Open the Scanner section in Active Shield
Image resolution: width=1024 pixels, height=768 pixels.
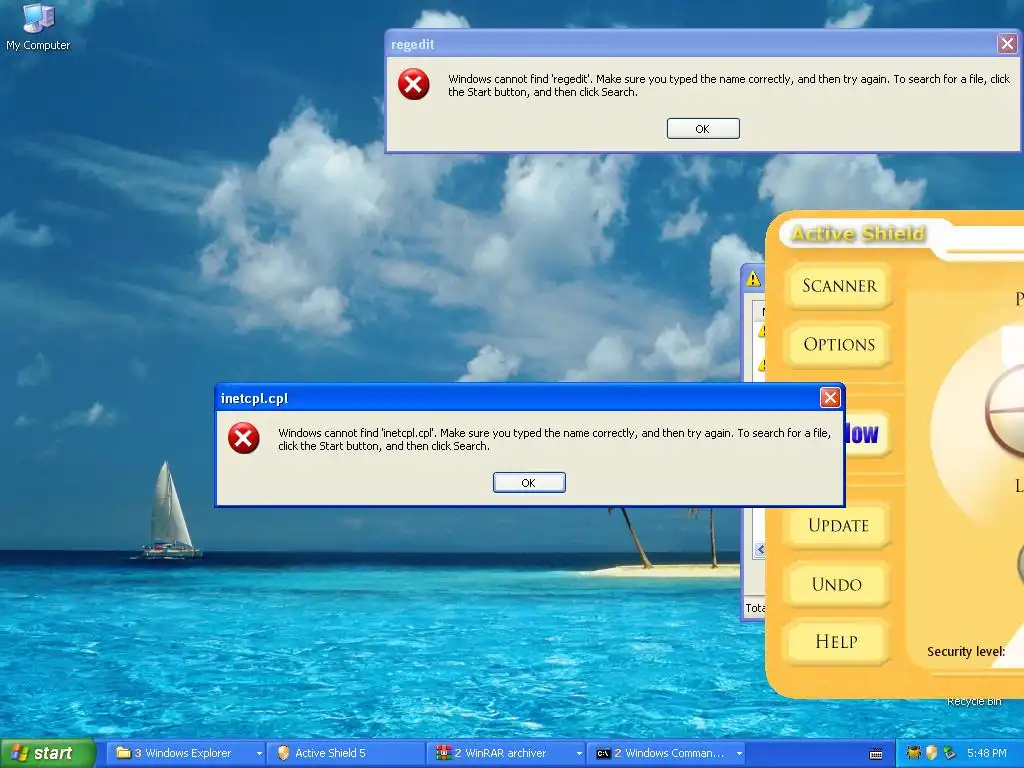[839, 286]
